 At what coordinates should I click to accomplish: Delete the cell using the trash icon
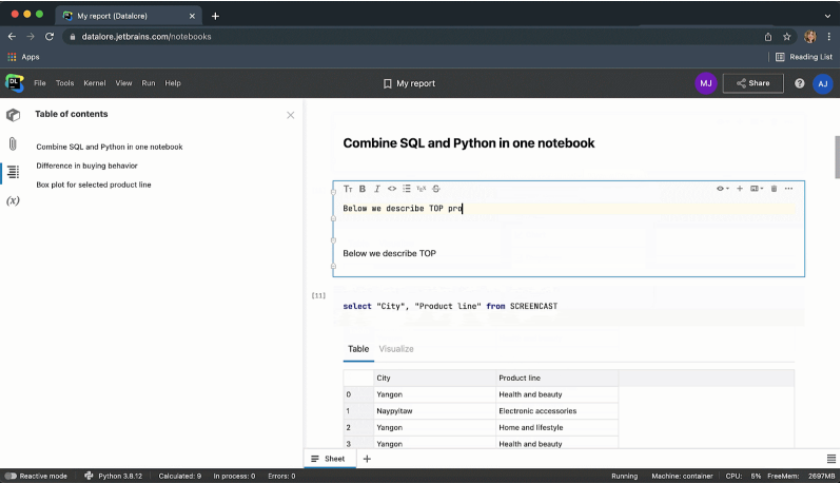[x=773, y=189]
